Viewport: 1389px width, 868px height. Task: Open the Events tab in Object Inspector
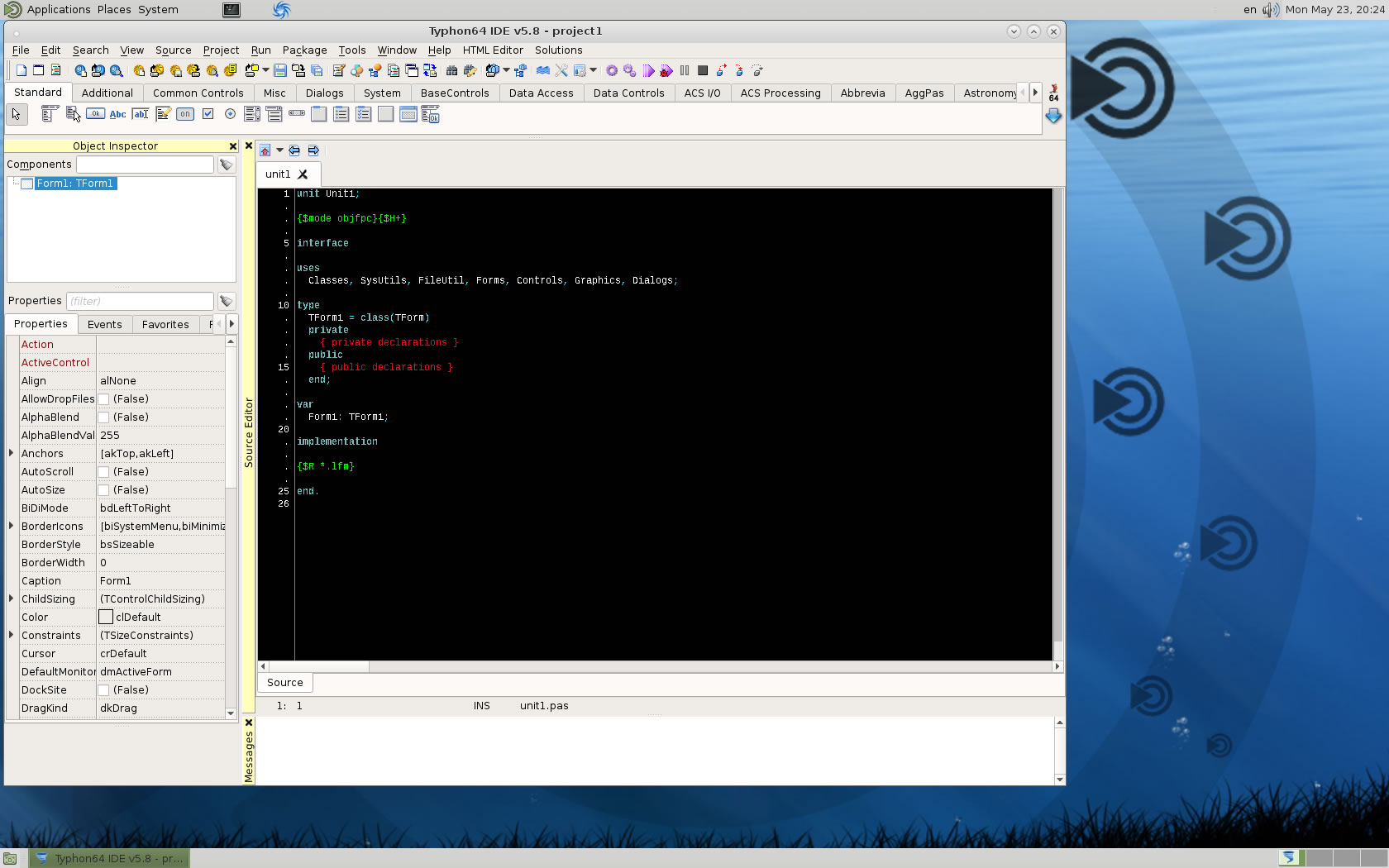[x=104, y=325]
